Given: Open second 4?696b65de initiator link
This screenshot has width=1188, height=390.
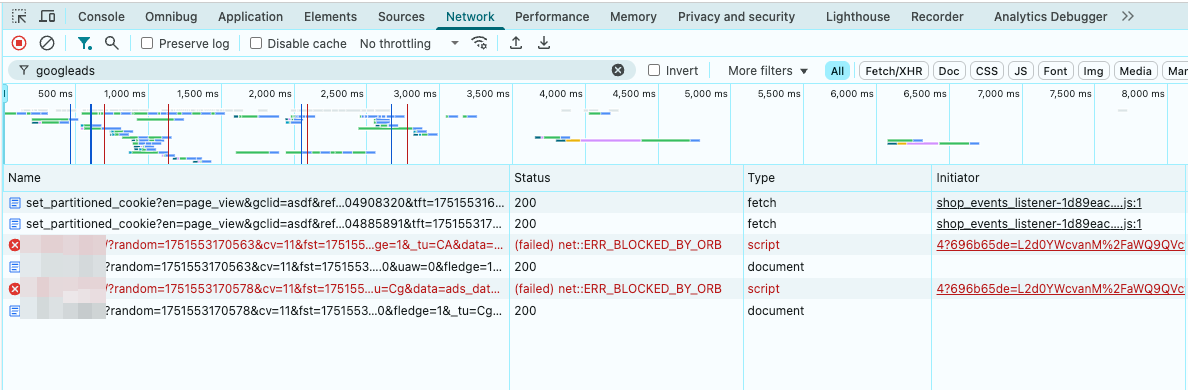Looking at the screenshot, I should click(x=1060, y=289).
